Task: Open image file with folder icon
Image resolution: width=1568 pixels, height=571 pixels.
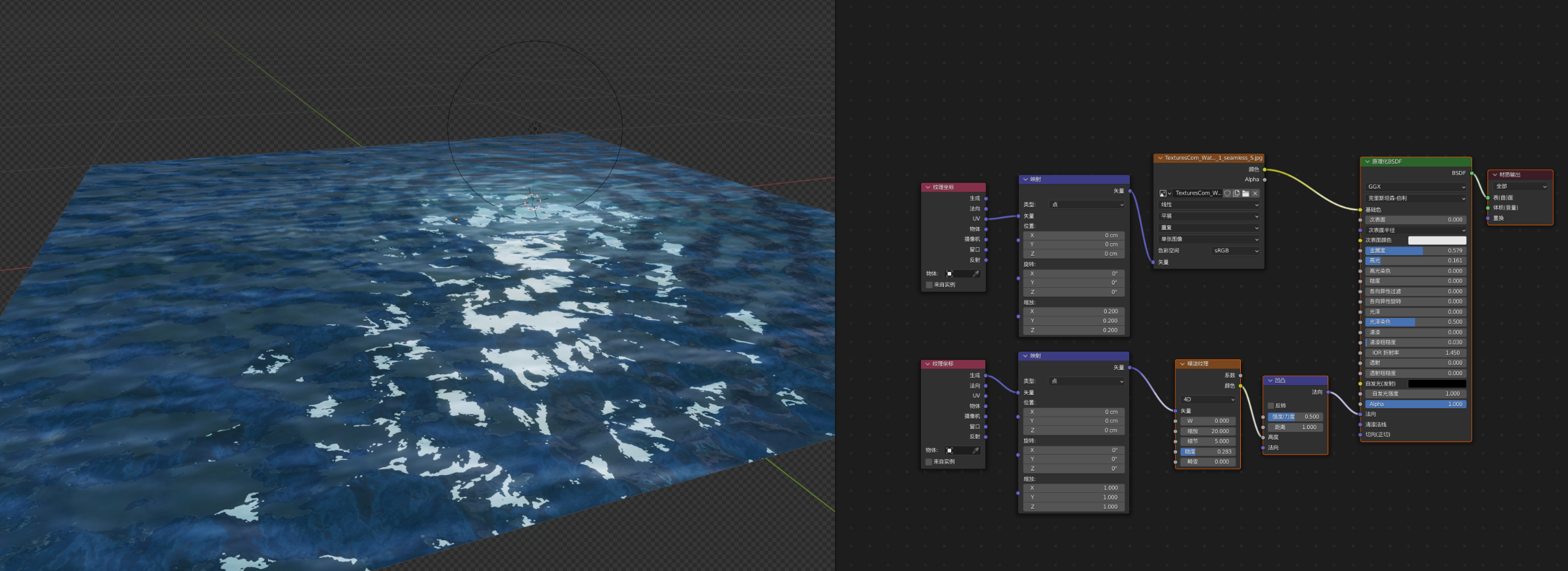Action: tap(1245, 193)
